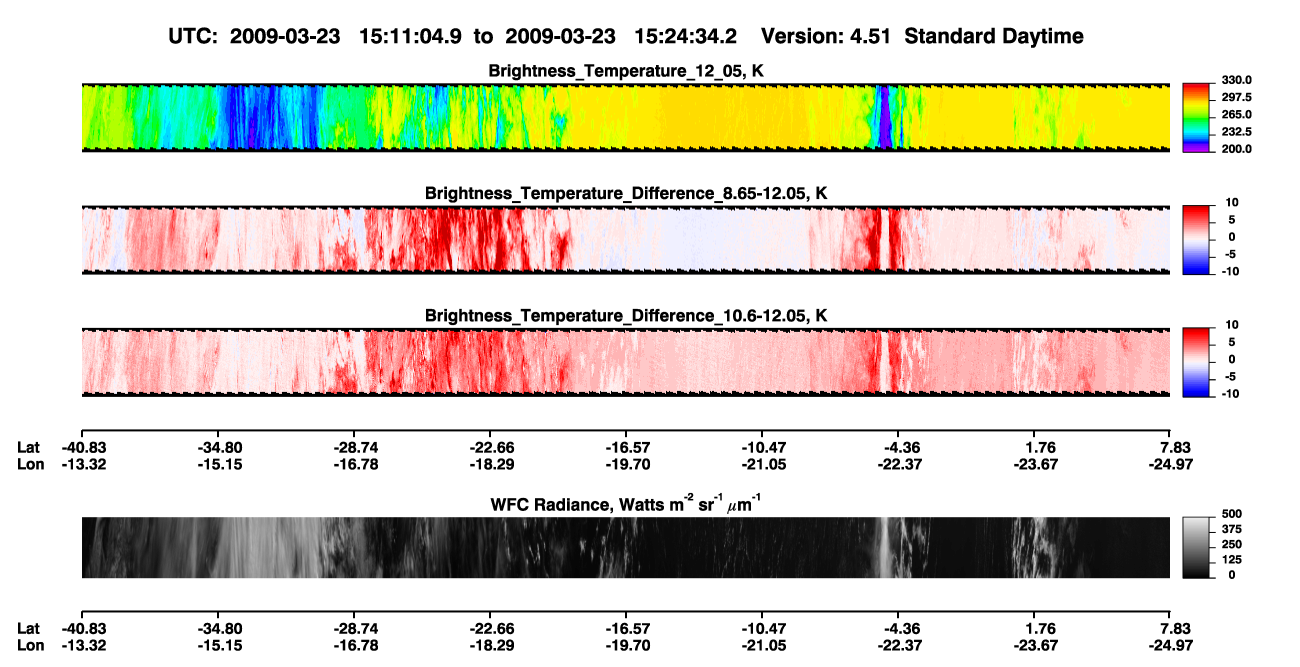
Task: Select the WFC Radiance grayscale image strip
Action: click(625, 547)
